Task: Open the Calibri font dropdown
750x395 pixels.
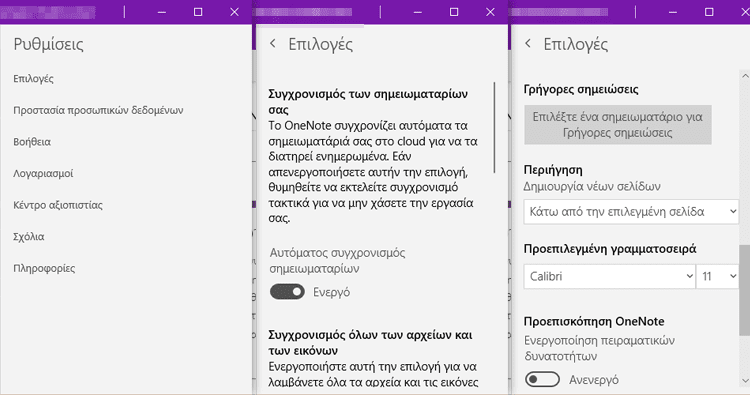Action: point(609,276)
